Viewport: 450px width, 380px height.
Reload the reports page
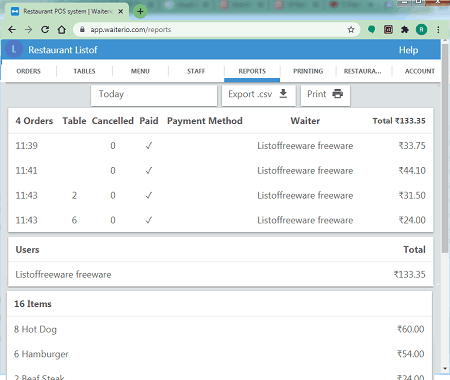pyautogui.click(x=45, y=30)
